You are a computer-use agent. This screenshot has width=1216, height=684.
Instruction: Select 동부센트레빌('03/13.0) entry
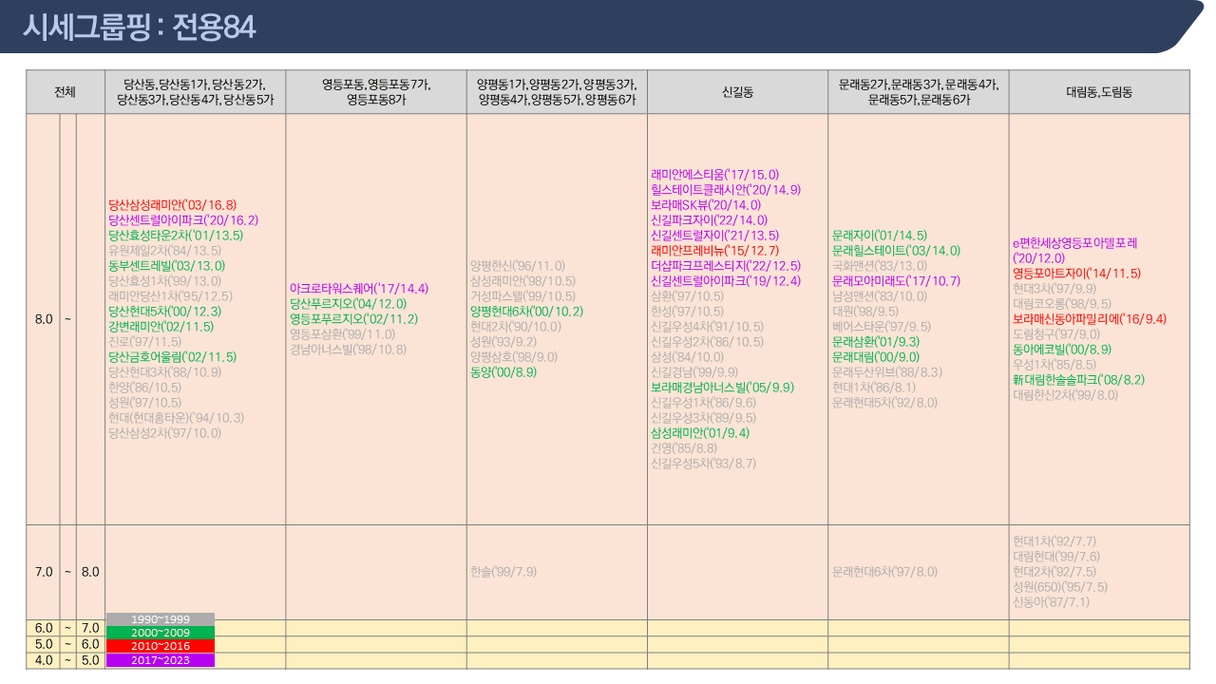pyautogui.click(x=166, y=265)
